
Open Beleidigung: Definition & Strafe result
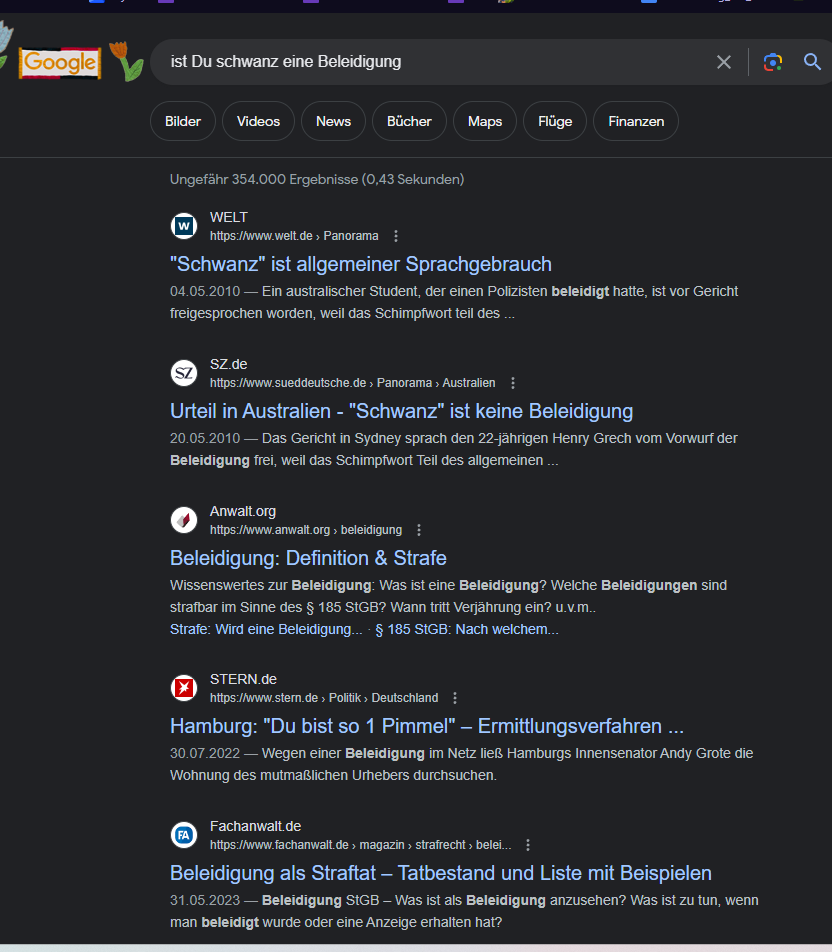(x=308, y=558)
